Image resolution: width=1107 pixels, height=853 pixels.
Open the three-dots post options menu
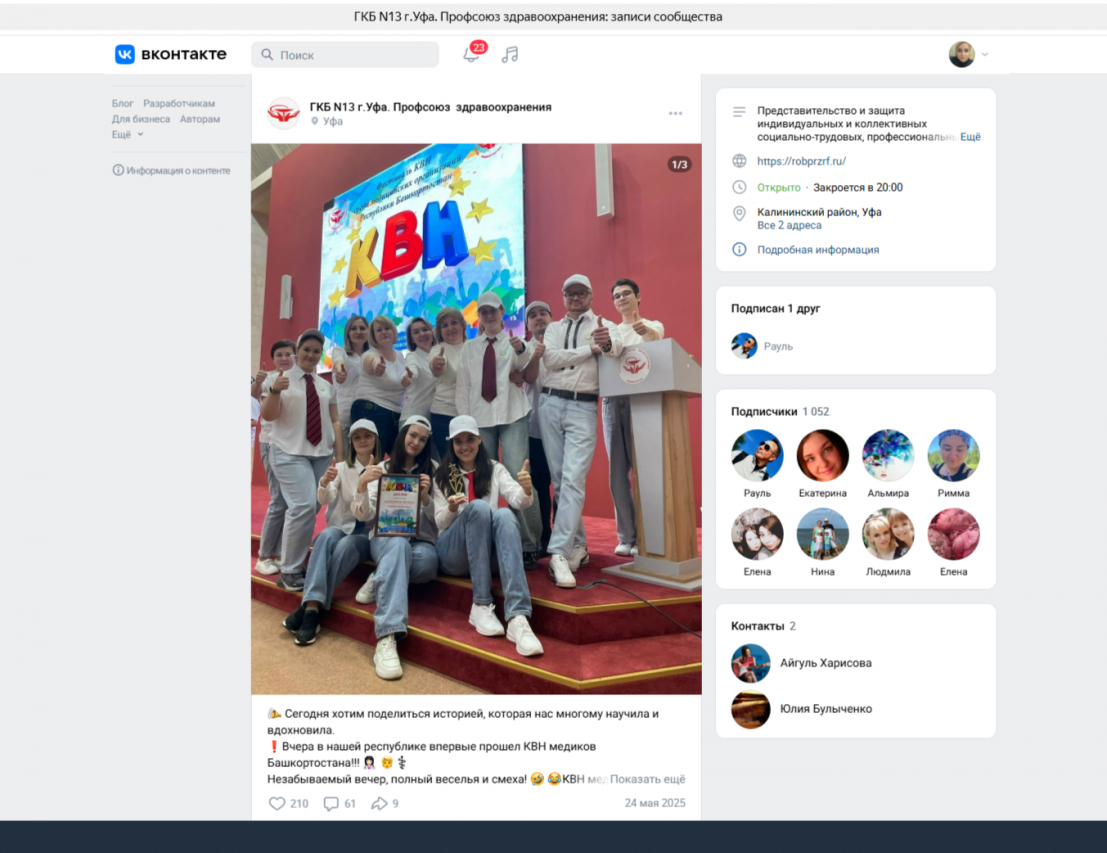[676, 113]
